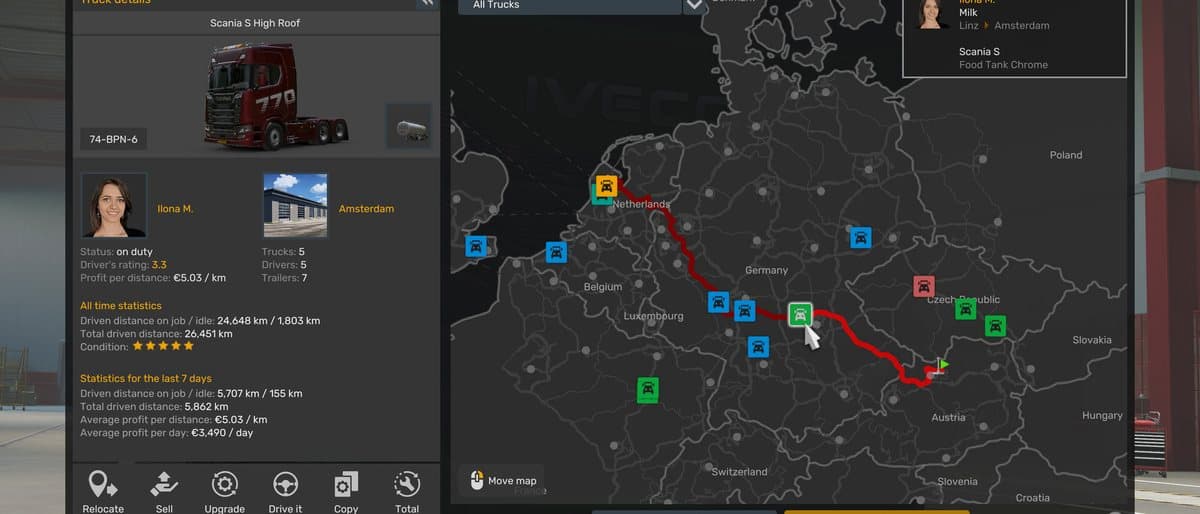Select the green truck marker nearest Slovakia
Viewport: 1200px width, 514px height.
click(995, 326)
